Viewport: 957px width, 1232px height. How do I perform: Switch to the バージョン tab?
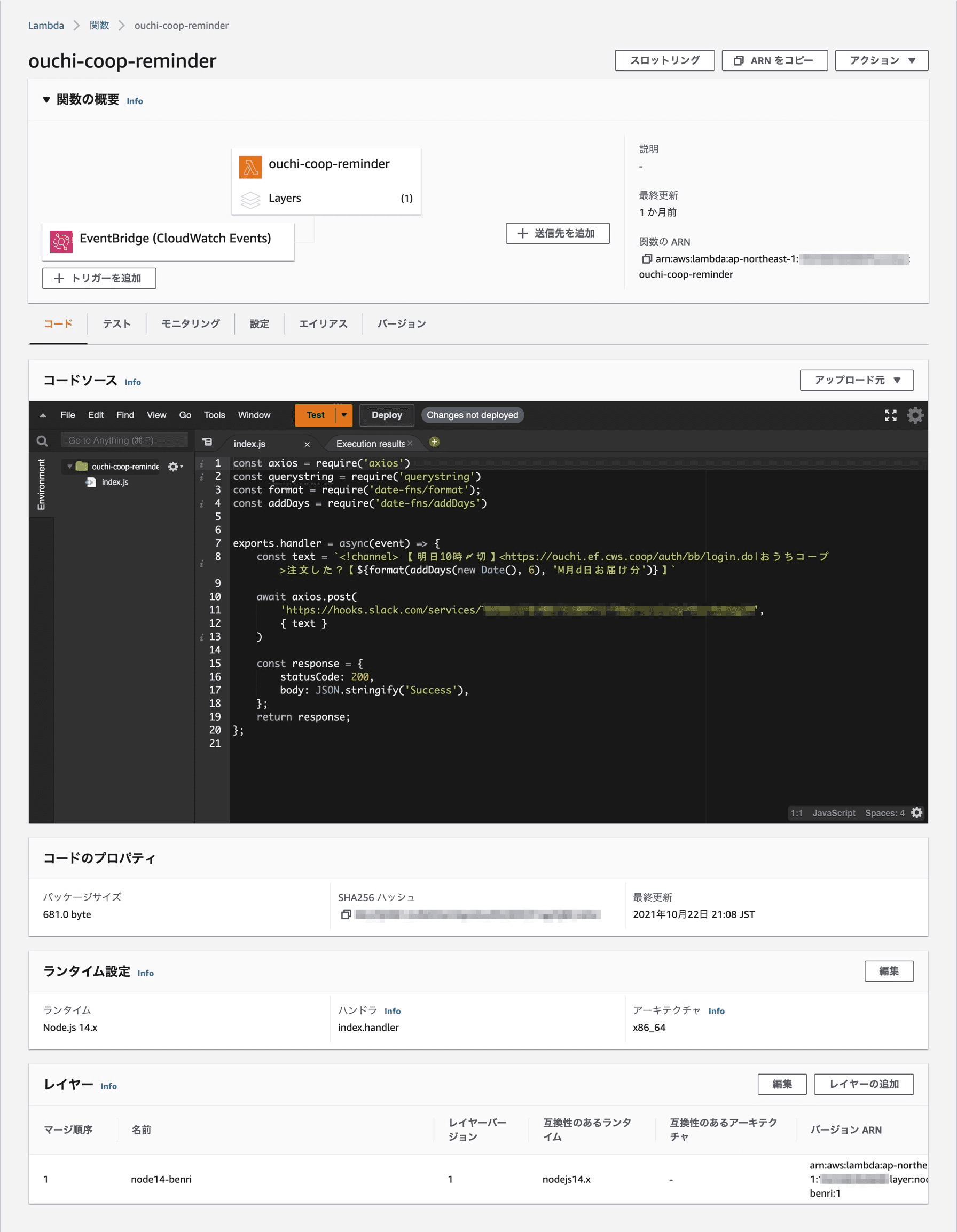pyautogui.click(x=401, y=324)
